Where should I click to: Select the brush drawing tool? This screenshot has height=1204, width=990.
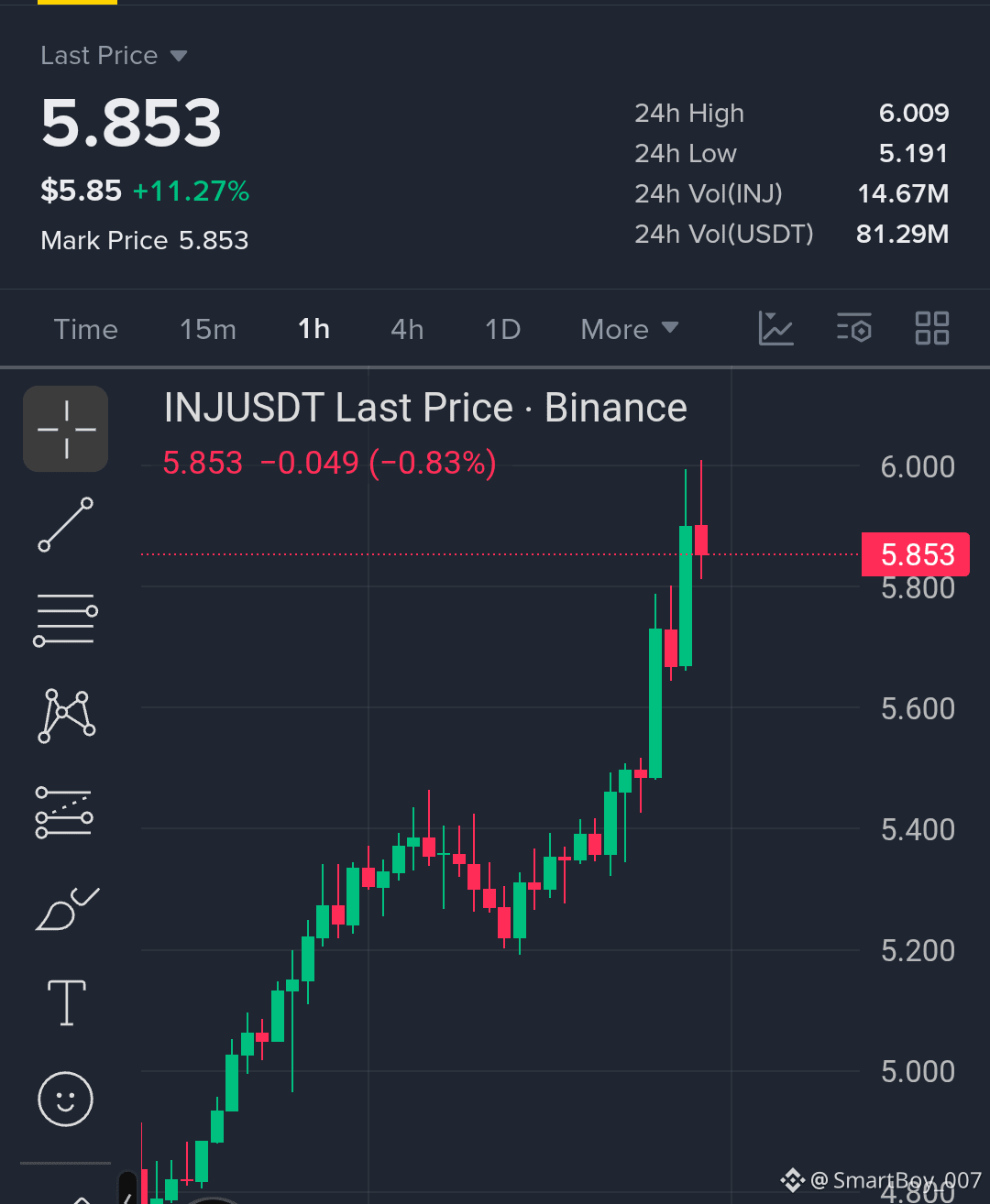tap(66, 909)
